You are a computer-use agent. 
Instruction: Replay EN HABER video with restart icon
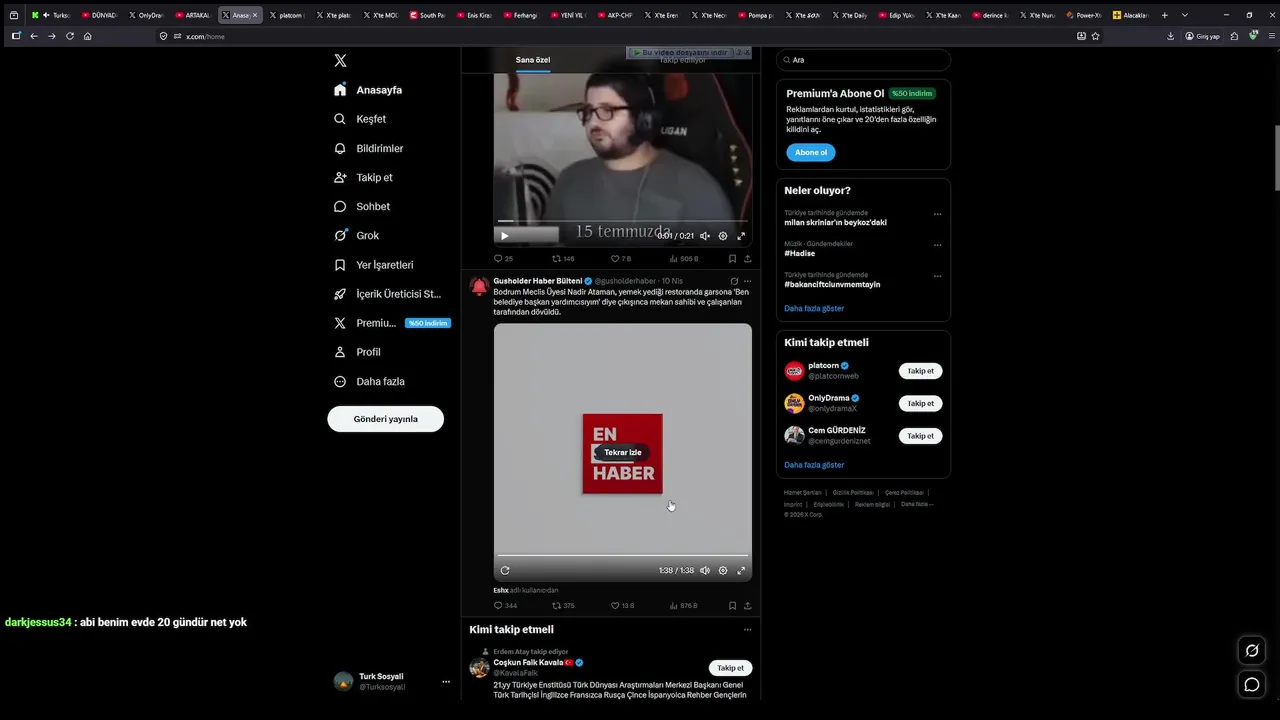pos(505,570)
